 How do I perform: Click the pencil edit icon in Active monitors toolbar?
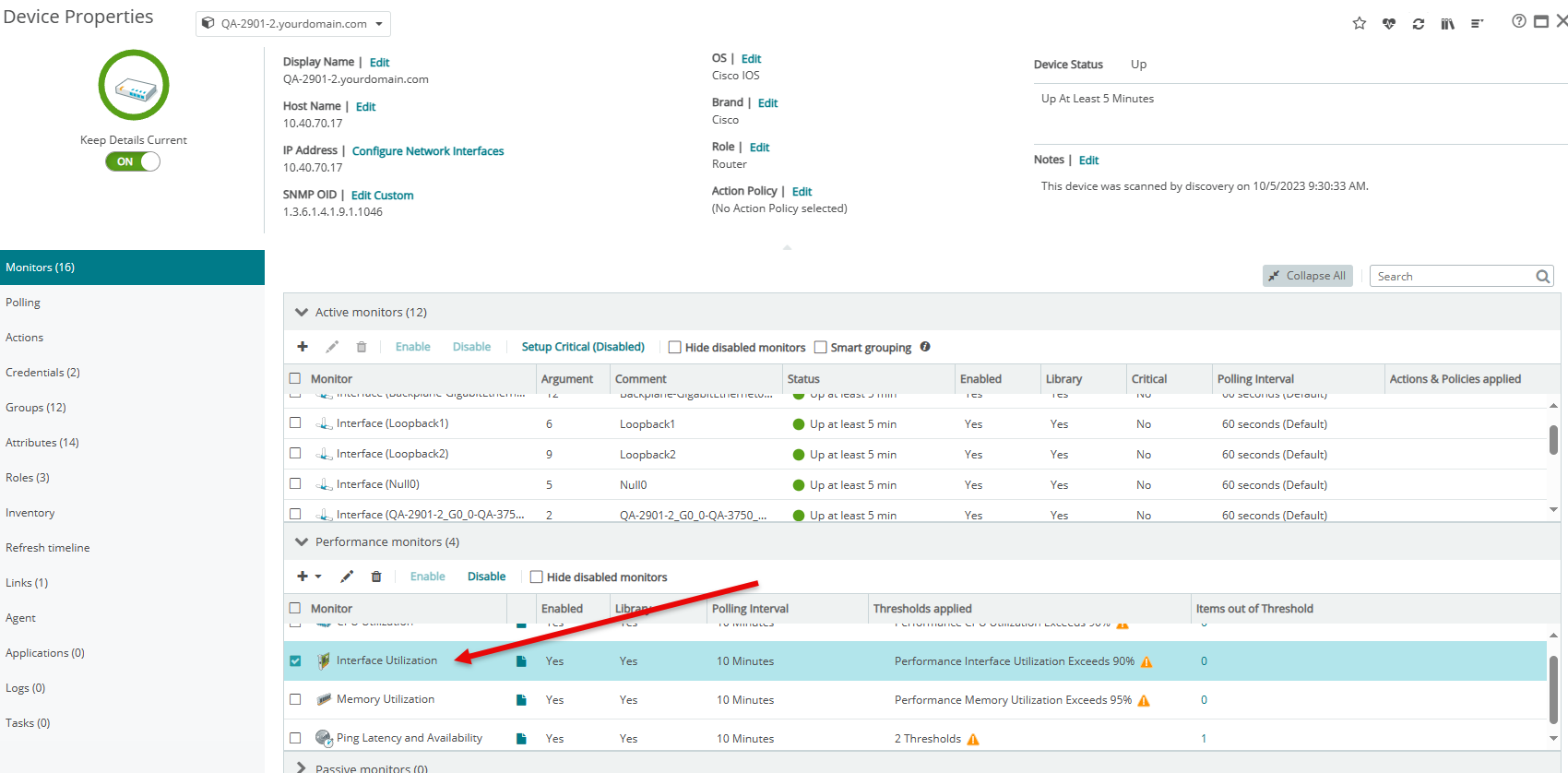click(332, 347)
